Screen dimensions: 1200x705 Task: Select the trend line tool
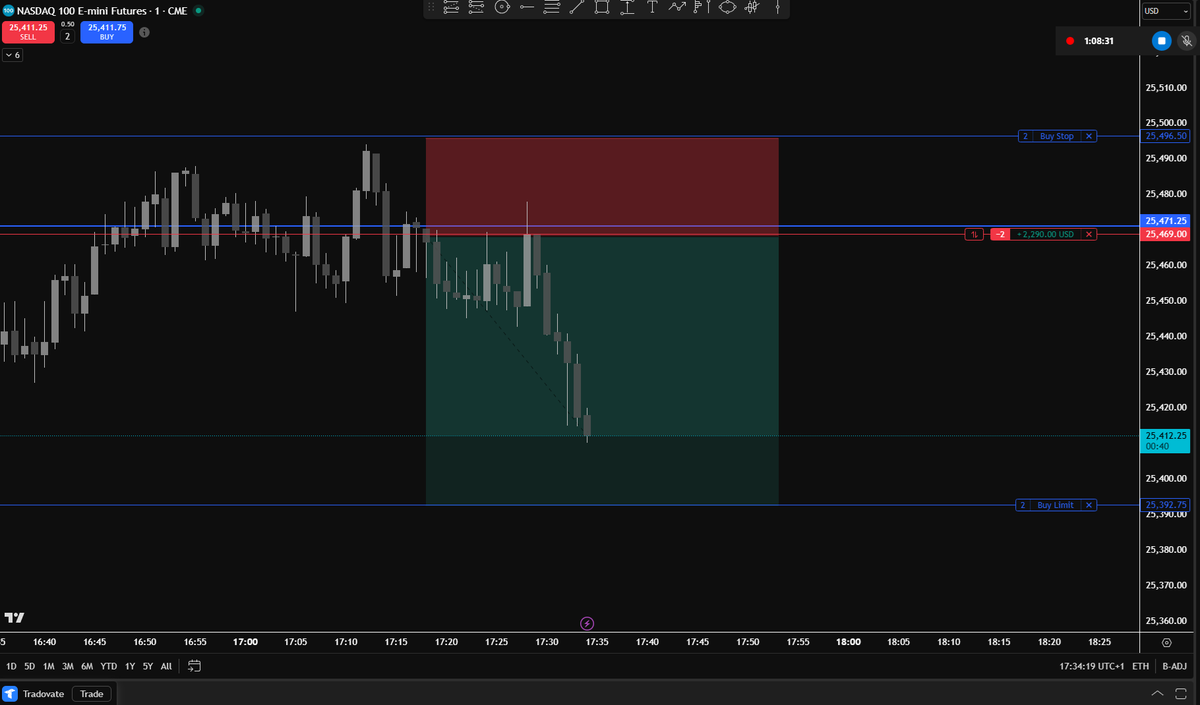click(577, 8)
